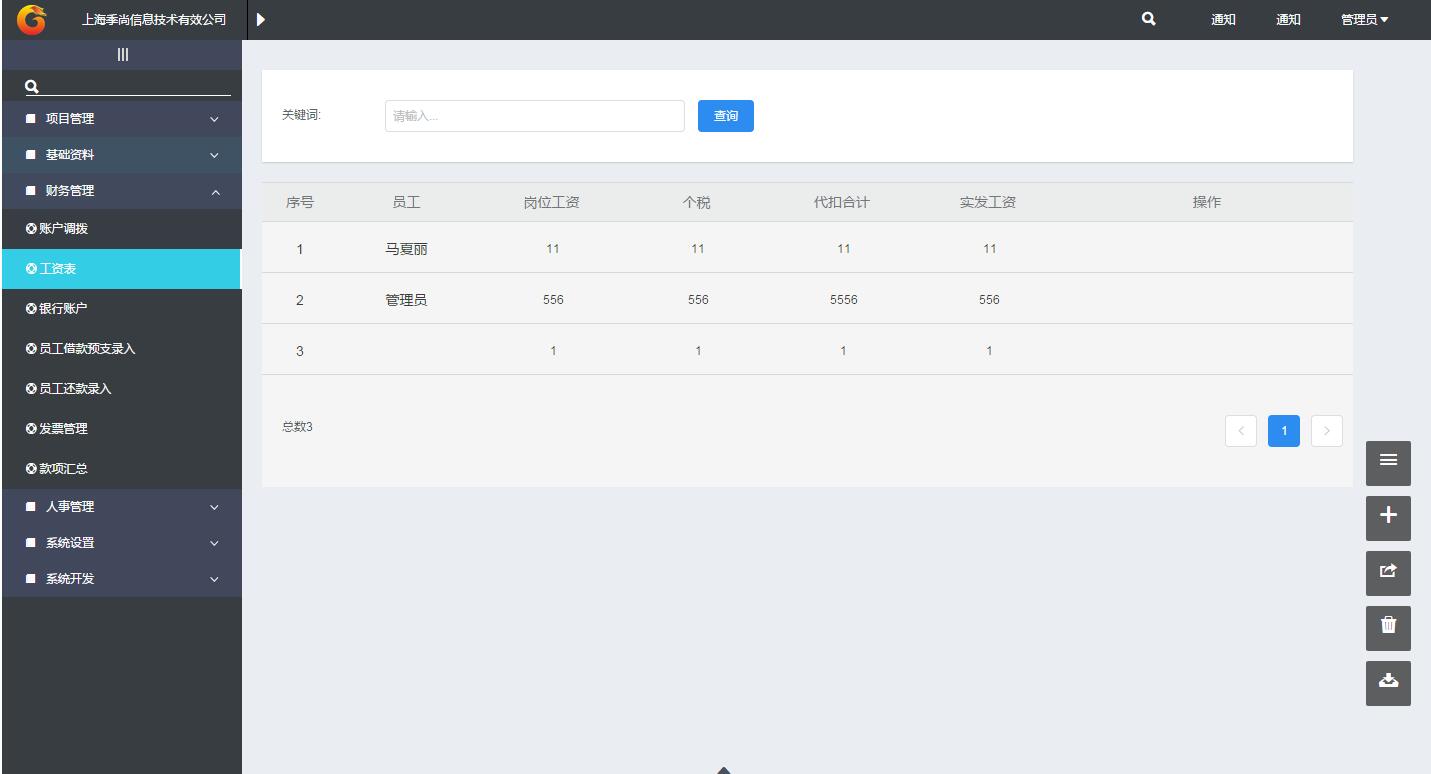Go to previous page arrow button
Screen dimensions: 1431x774
[1241, 431]
